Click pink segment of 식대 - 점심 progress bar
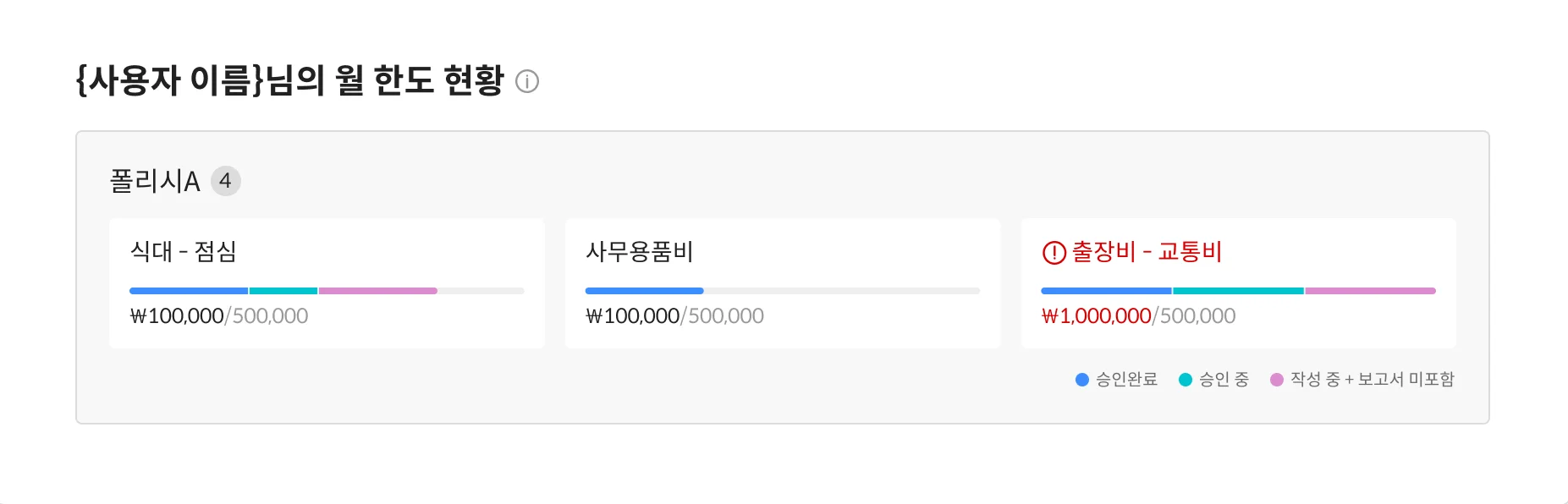 (x=377, y=291)
